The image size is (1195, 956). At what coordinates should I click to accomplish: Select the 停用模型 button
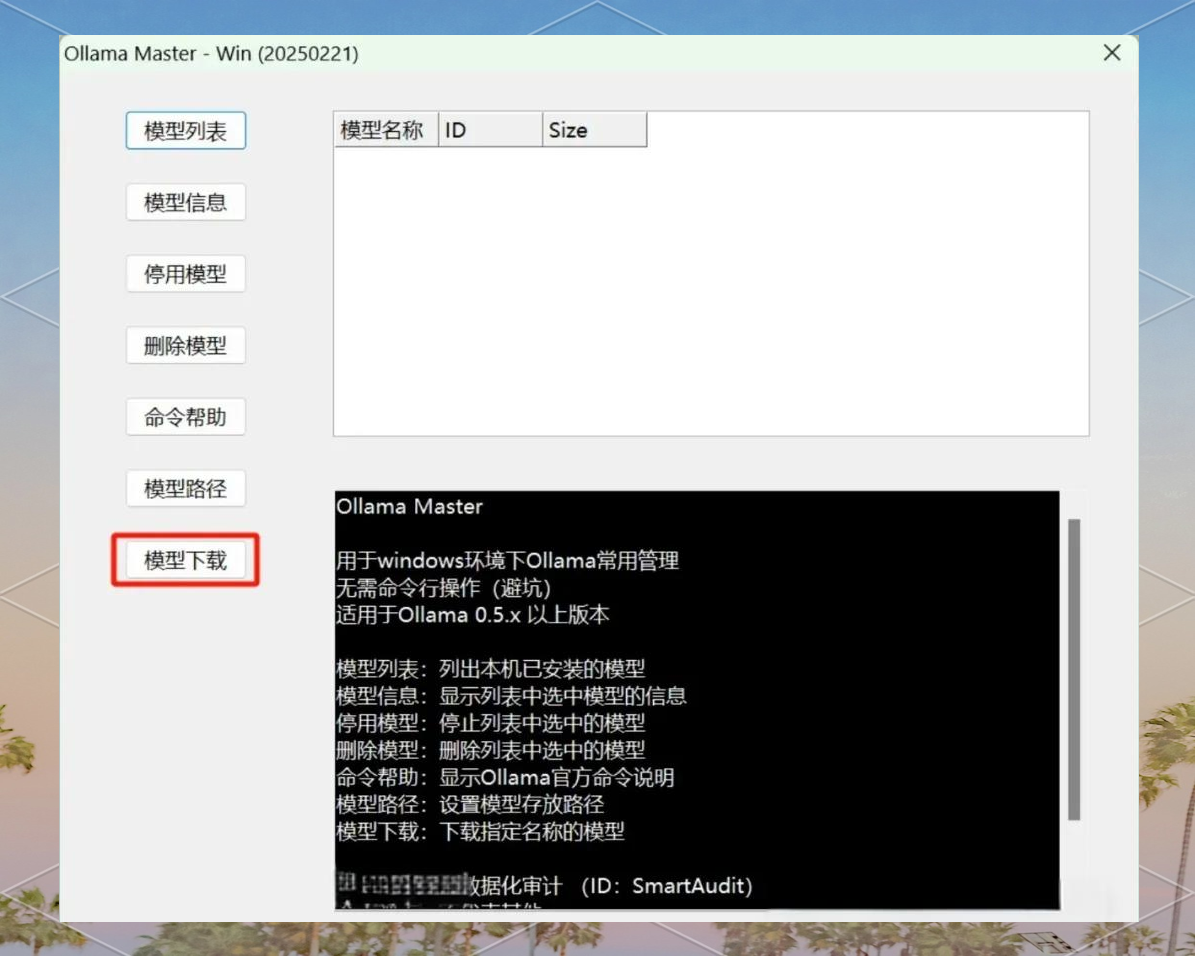pos(186,274)
